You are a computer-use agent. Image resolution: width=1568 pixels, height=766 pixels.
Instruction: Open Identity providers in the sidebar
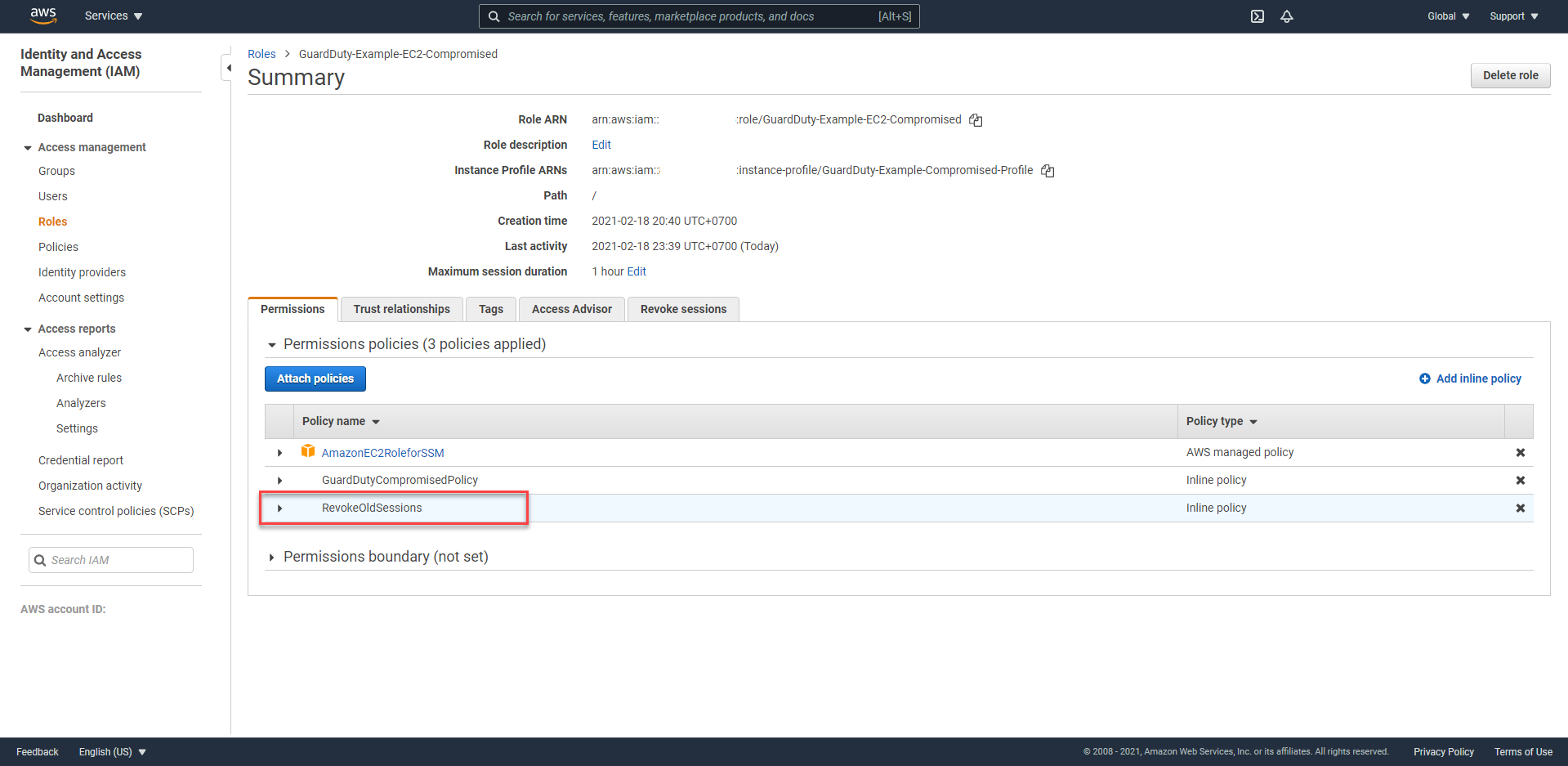[x=82, y=272]
